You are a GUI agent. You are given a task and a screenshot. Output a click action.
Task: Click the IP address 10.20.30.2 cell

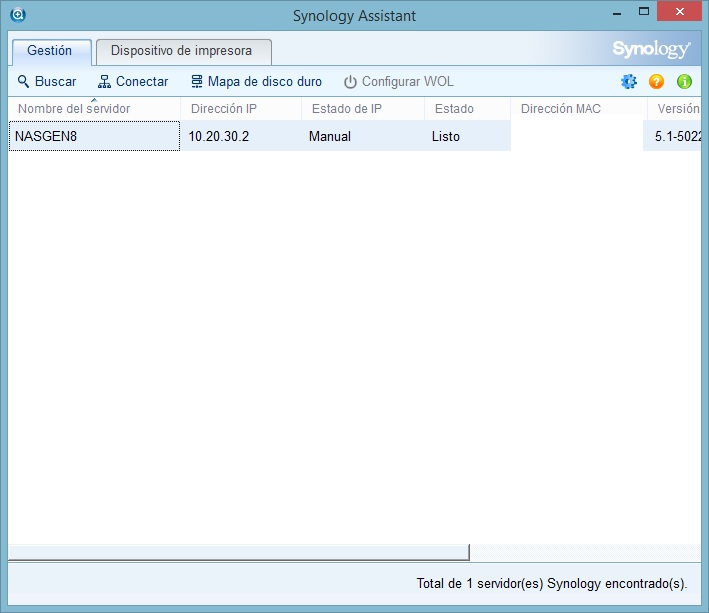[241, 136]
